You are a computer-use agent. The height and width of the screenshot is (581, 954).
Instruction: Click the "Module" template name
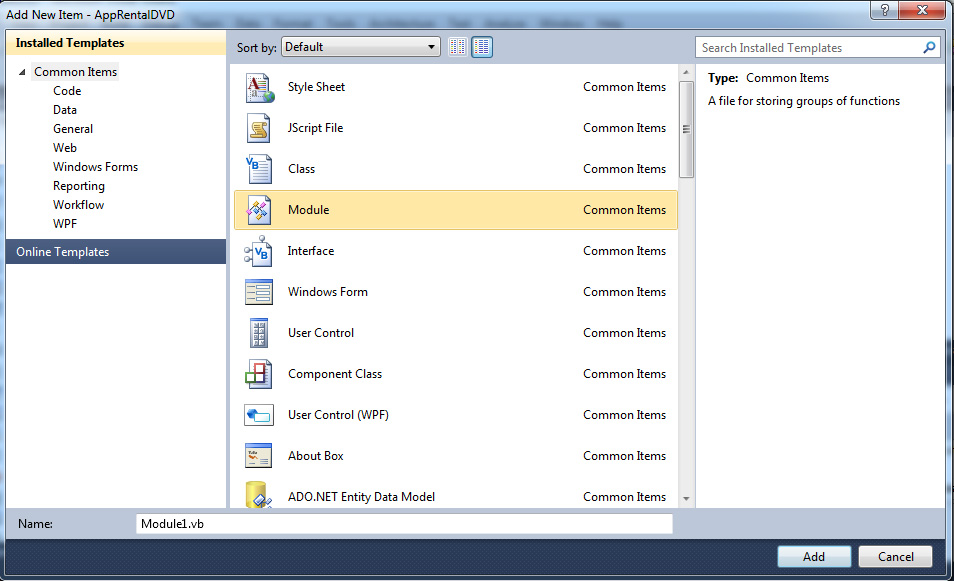pyautogui.click(x=308, y=210)
